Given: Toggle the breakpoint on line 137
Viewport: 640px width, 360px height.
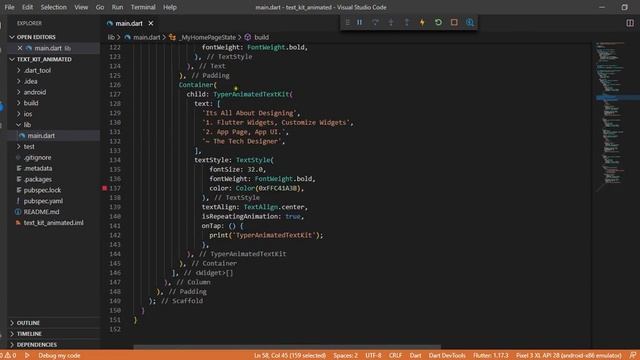Looking at the screenshot, I should pos(104,188).
